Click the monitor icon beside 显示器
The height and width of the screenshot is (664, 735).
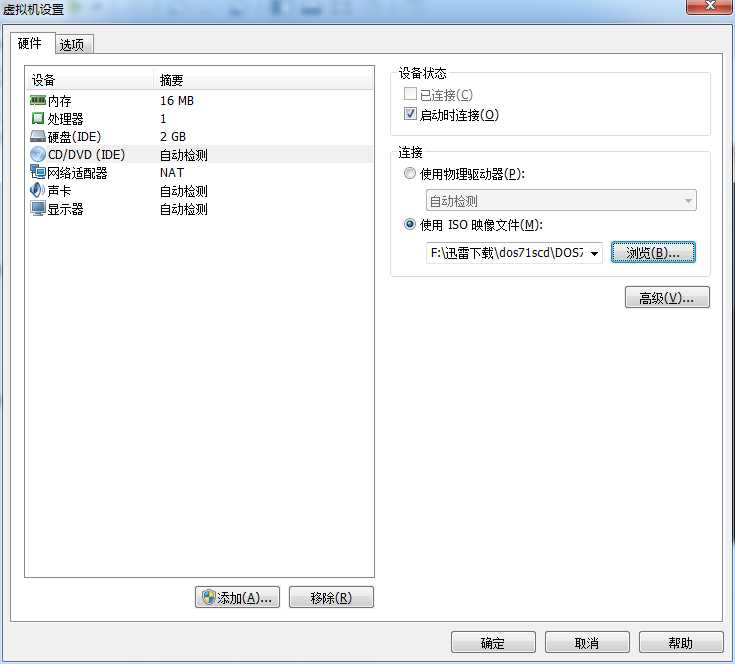pyautogui.click(x=38, y=208)
